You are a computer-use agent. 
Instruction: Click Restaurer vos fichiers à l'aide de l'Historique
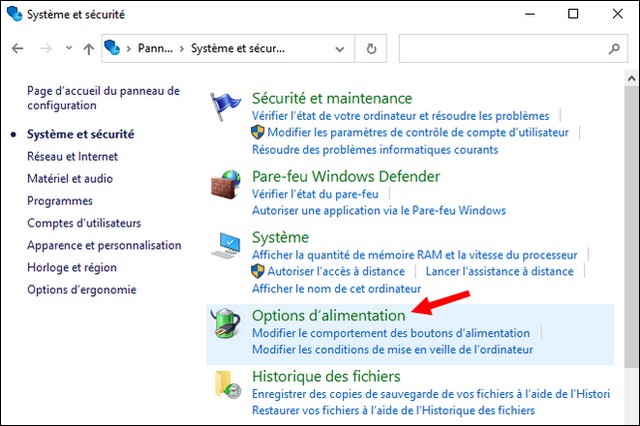pos(393,410)
